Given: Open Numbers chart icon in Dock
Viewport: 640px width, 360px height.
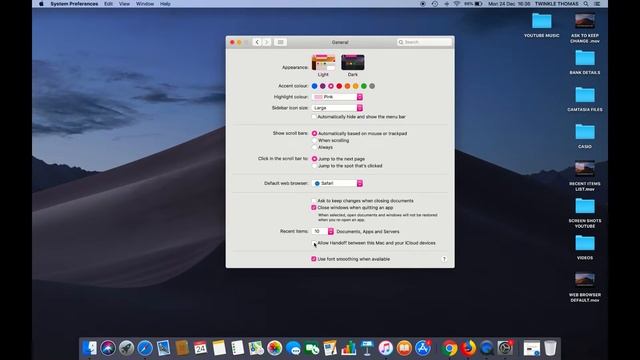Looking at the screenshot, I should click(x=349, y=348).
